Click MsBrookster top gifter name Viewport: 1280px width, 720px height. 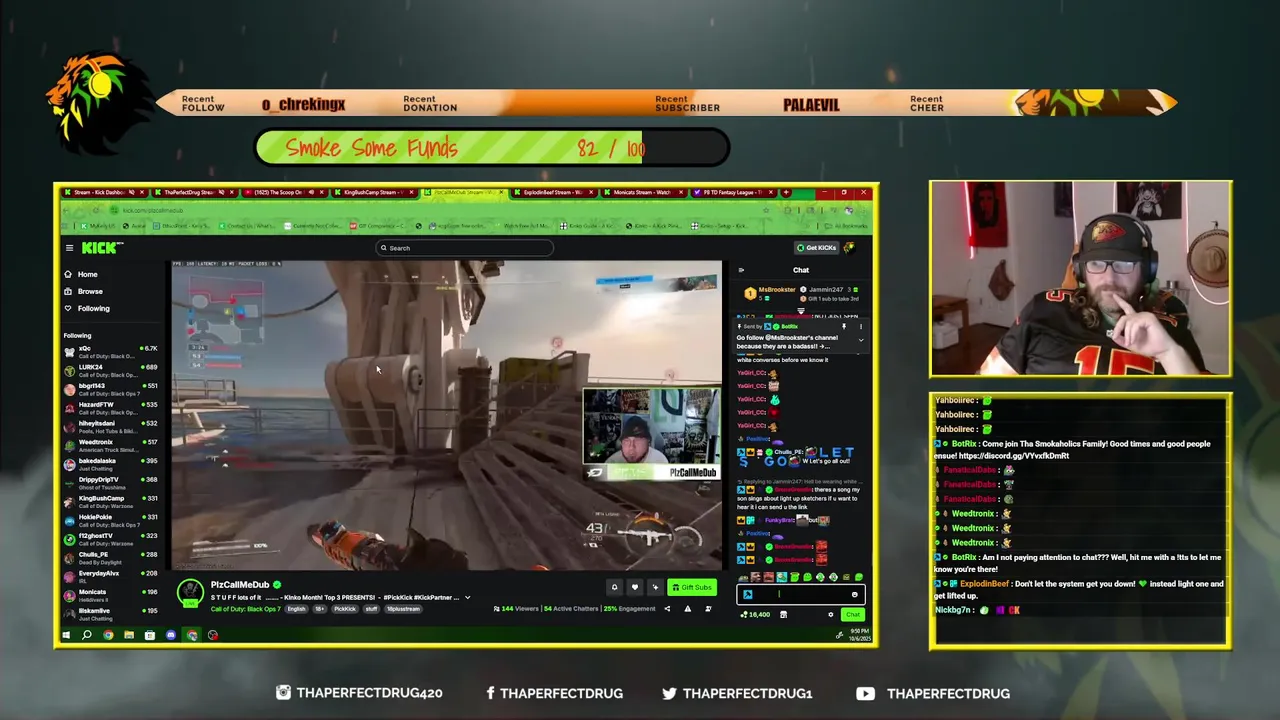tap(777, 290)
